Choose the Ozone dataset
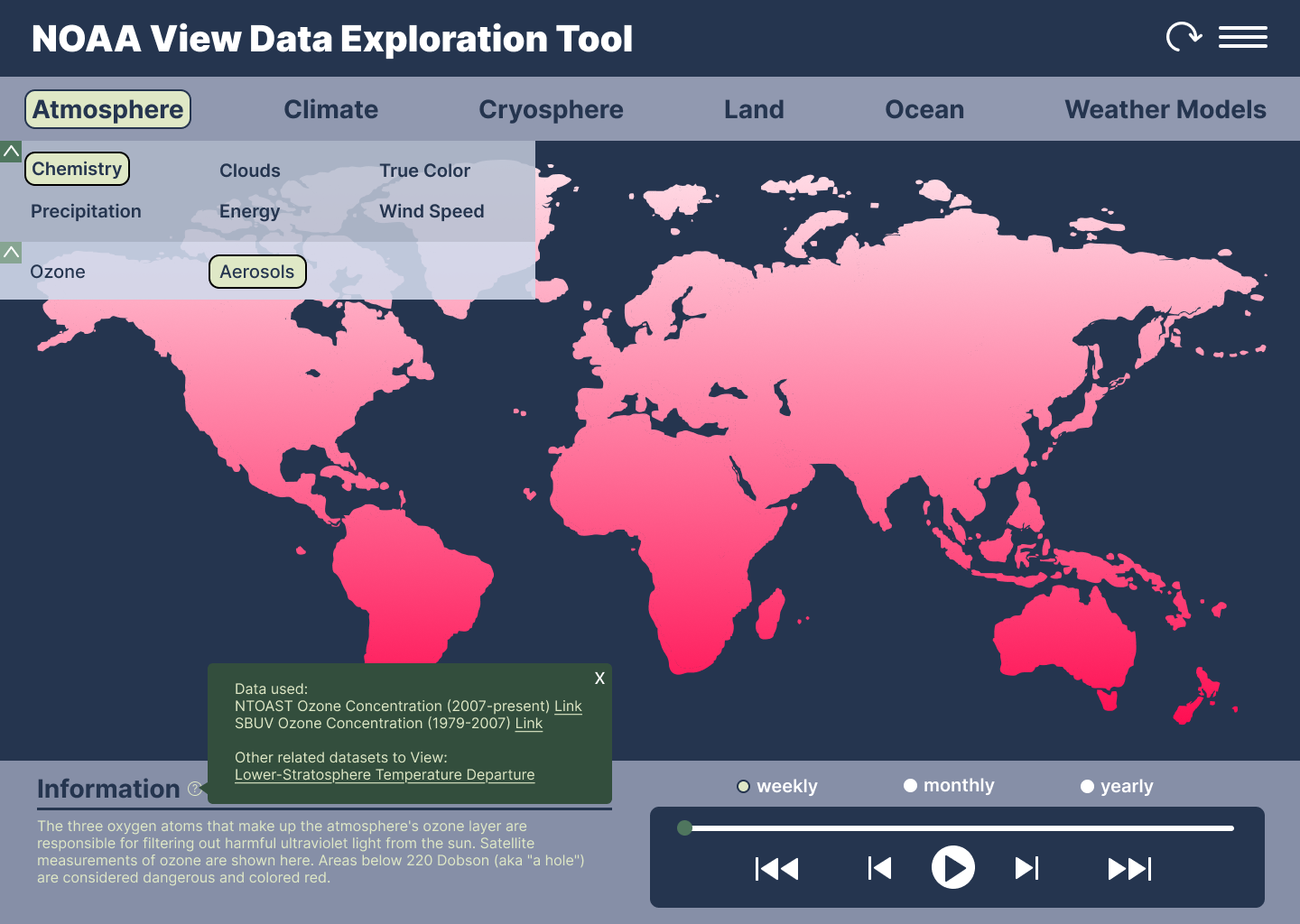 click(58, 272)
